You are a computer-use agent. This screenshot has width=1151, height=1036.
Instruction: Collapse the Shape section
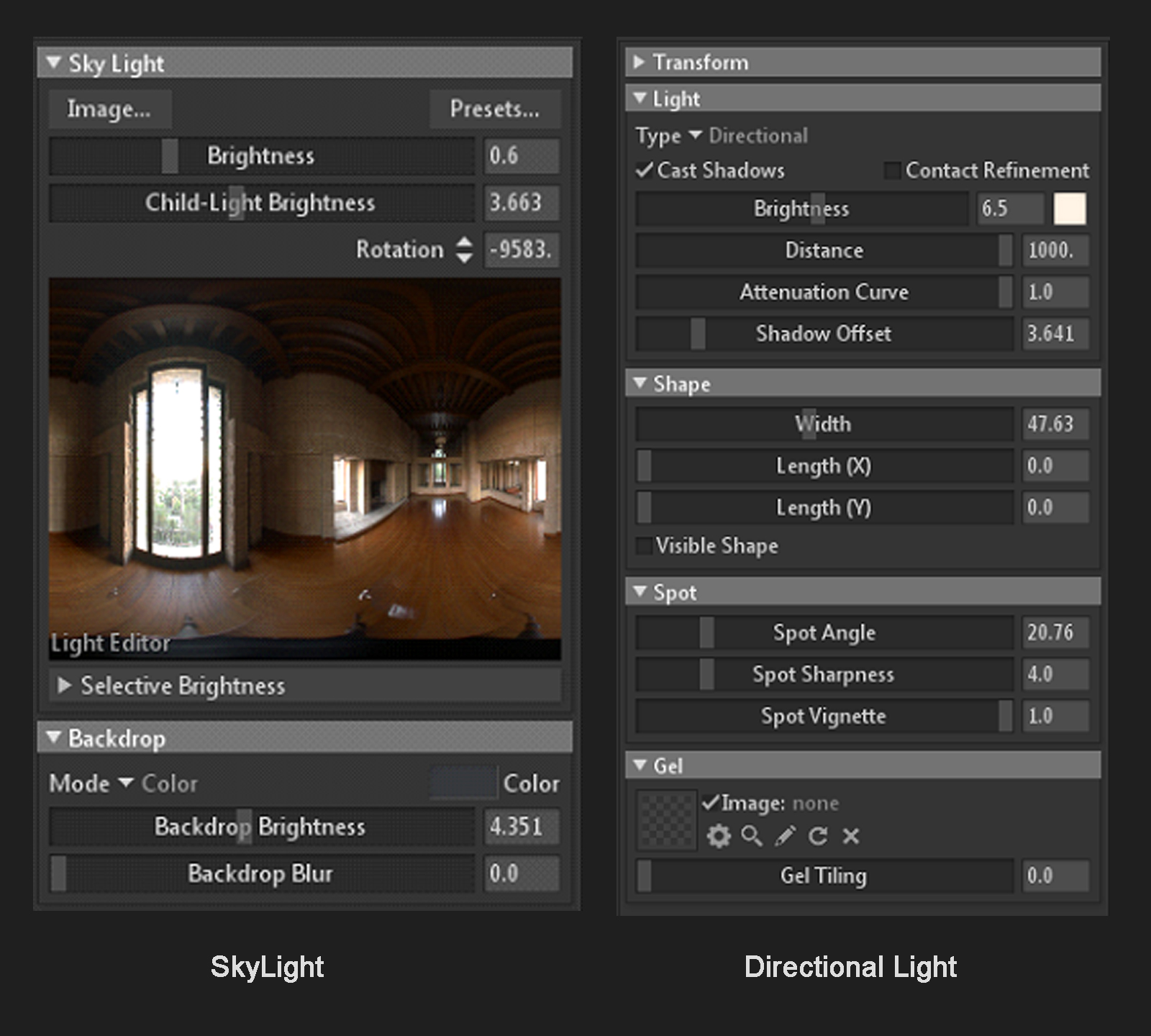click(640, 383)
